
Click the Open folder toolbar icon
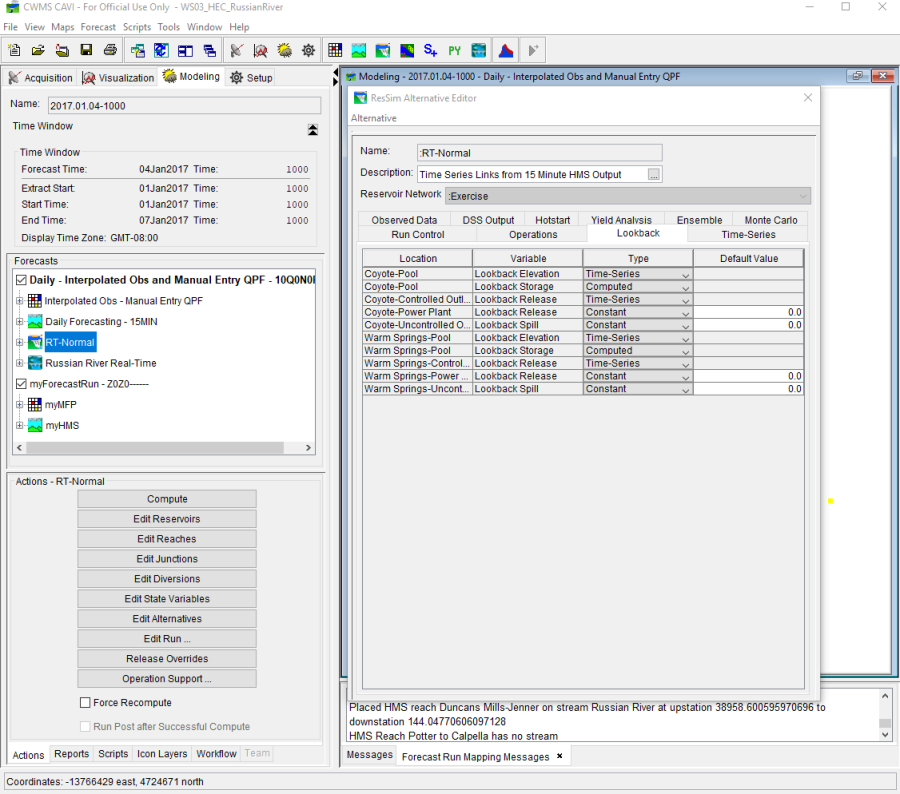tap(38, 51)
